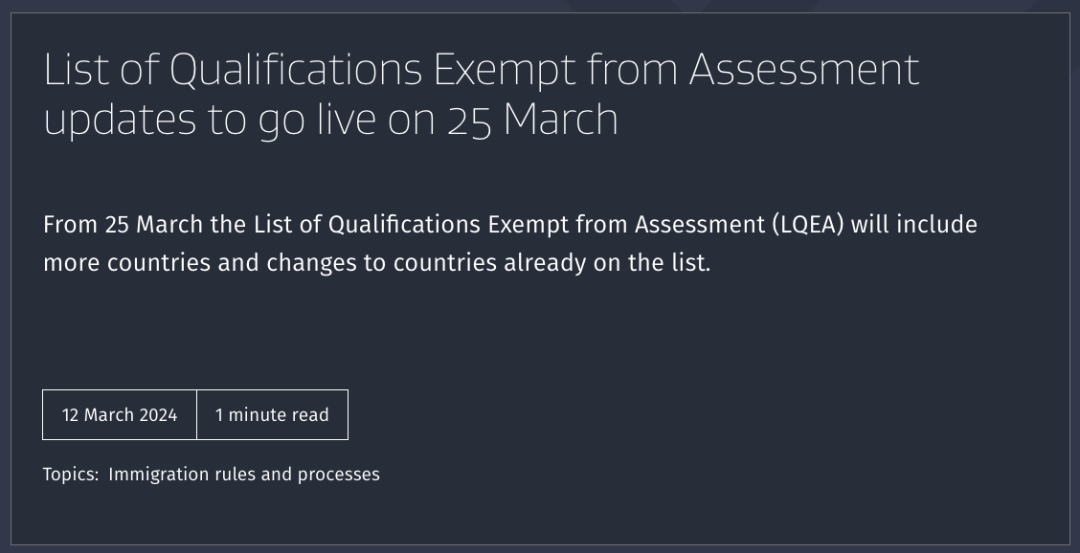
Task: Open the Immigration rules and processes topic link
Action: click(244, 474)
